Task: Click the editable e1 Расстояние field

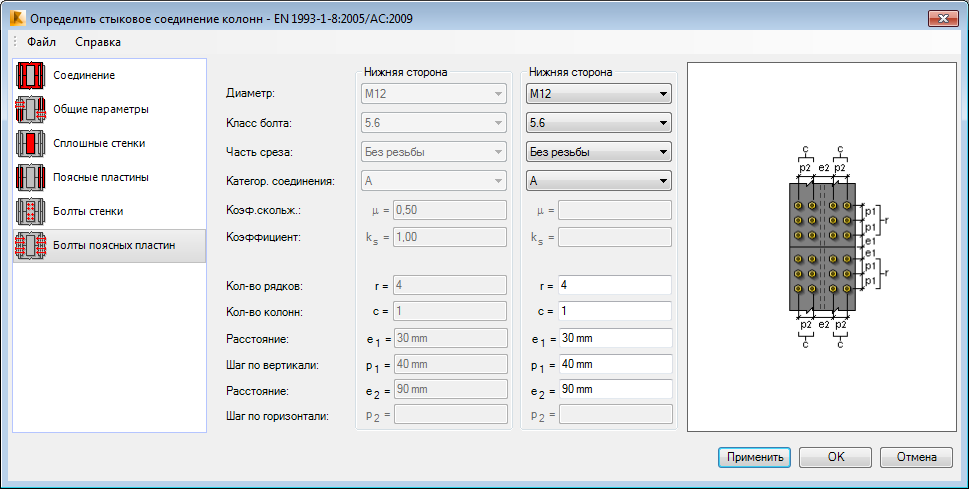Action: (x=614, y=337)
